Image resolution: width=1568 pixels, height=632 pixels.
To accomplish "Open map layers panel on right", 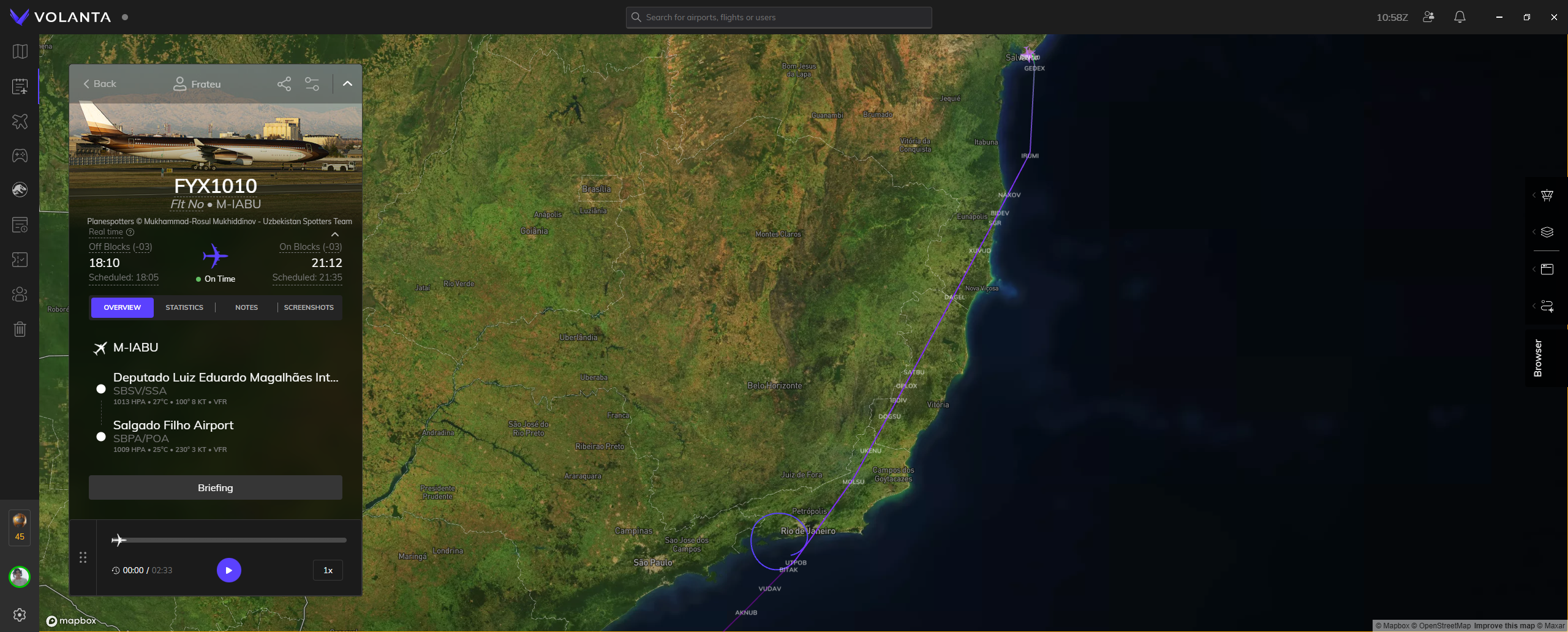I will tap(1547, 232).
